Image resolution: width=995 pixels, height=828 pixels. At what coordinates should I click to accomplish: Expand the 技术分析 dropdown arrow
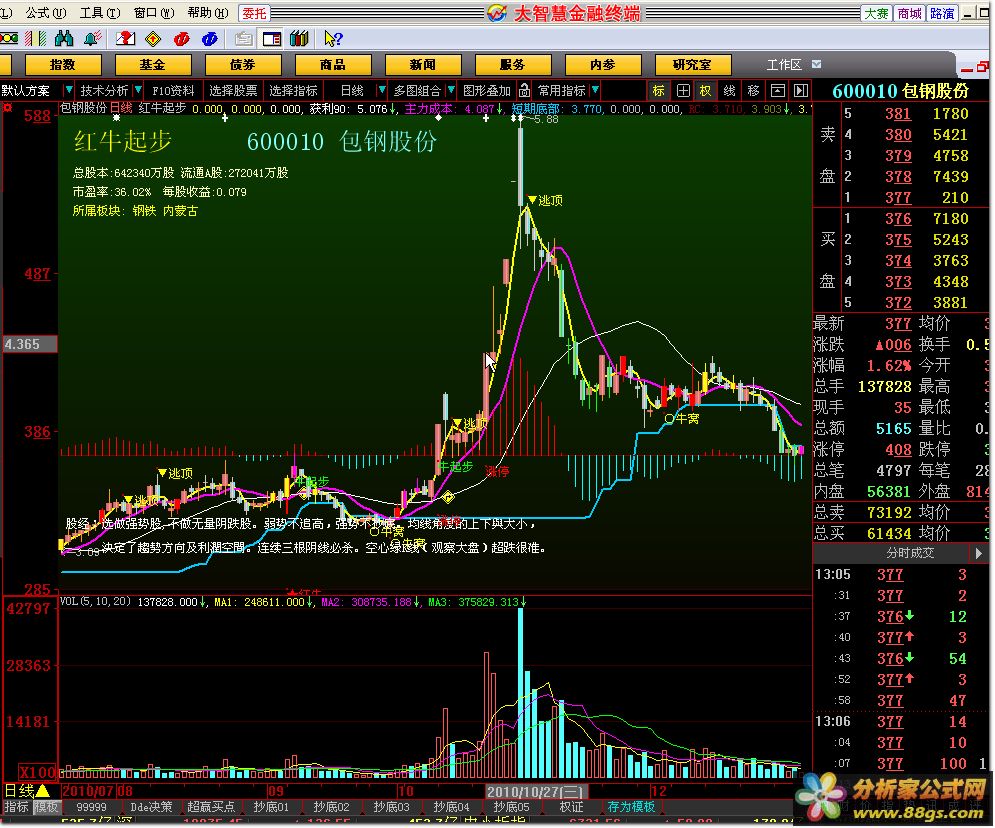point(138,90)
